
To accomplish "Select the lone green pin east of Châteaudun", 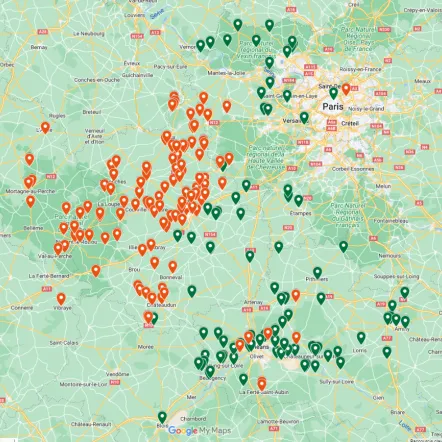I will pos(192,291).
